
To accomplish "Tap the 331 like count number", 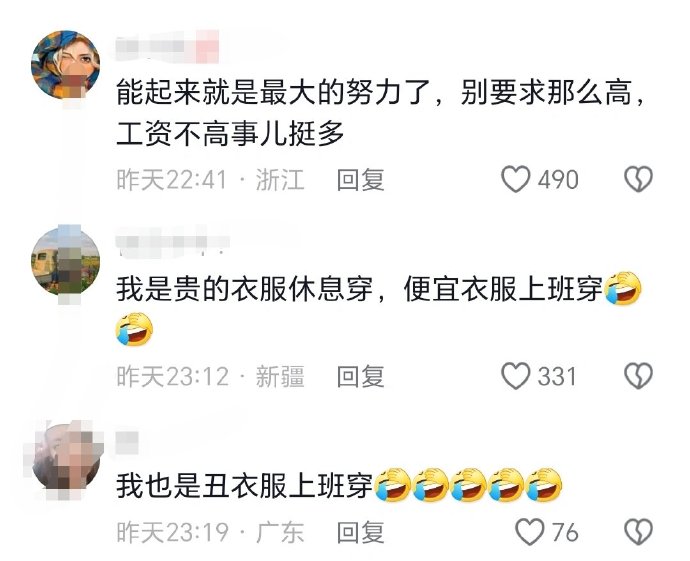I will tap(557, 376).
